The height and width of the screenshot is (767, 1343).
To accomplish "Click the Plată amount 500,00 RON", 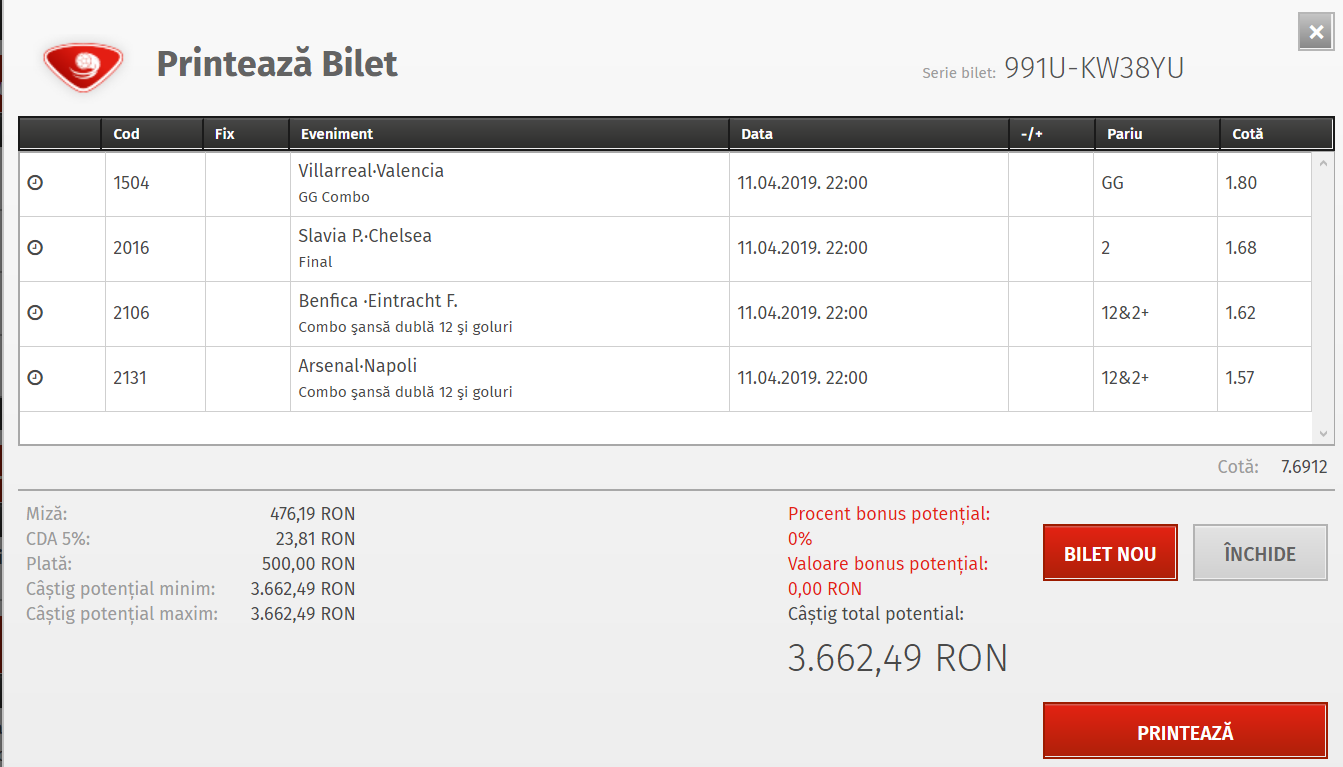I will [x=308, y=564].
